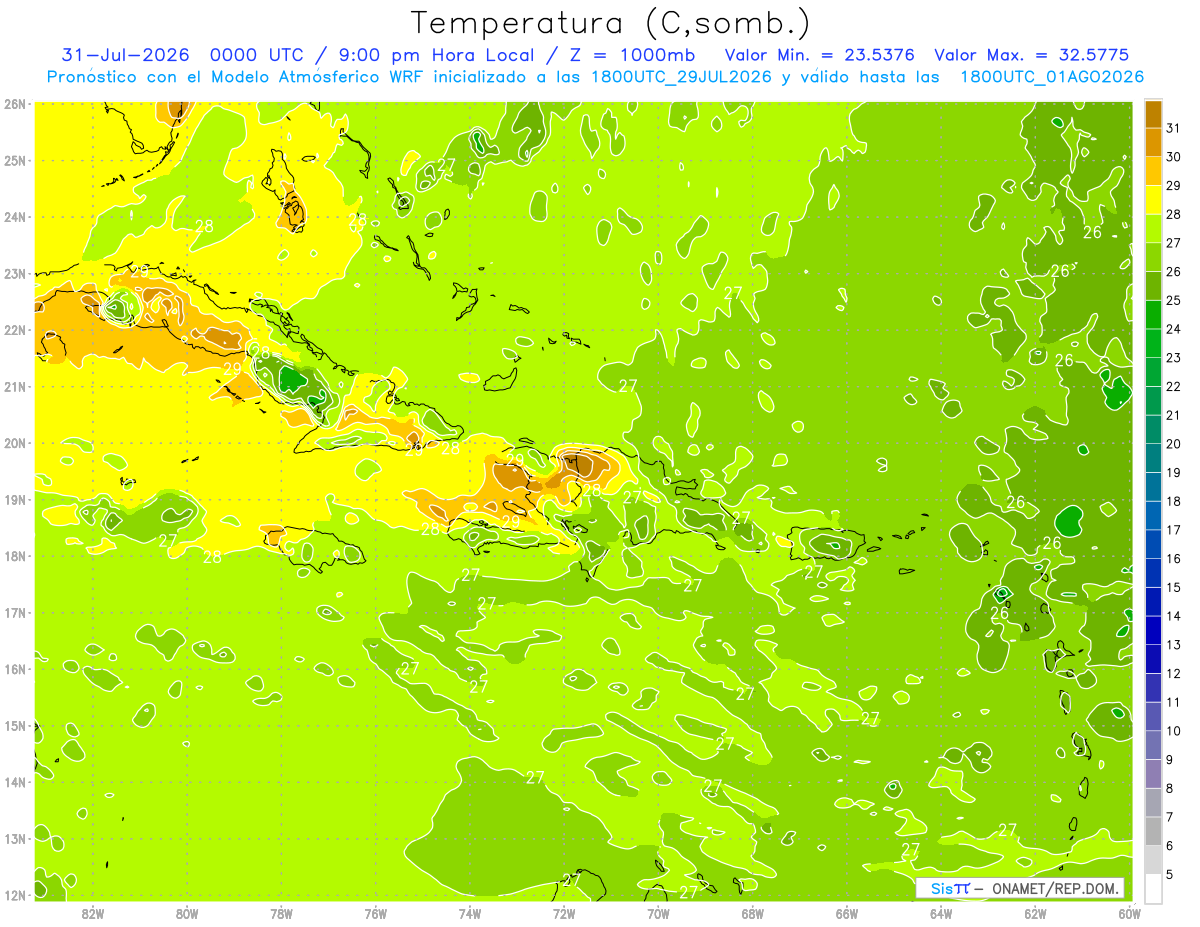Click latitude axis label '12N'
This screenshot has height=927, width=1200.
click(x=15, y=895)
